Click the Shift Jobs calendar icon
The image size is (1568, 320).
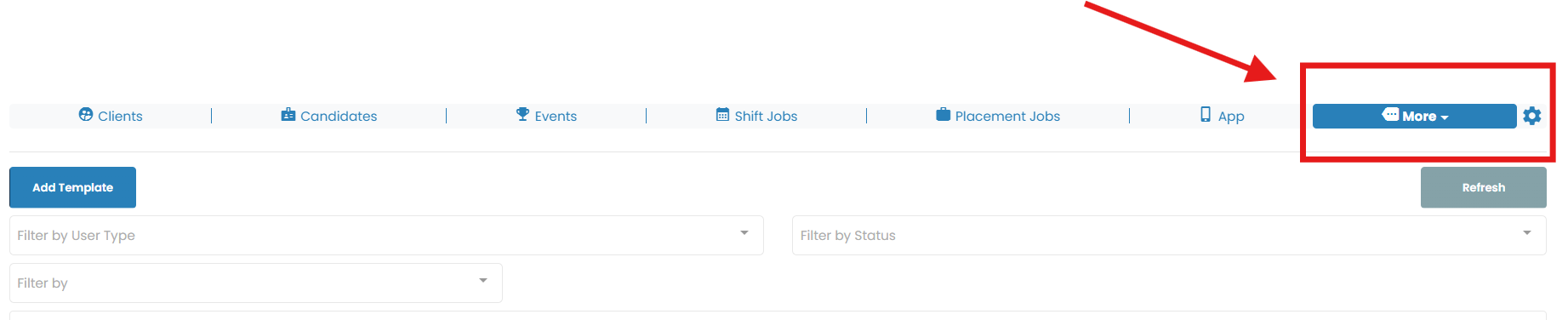pyautogui.click(x=723, y=114)
